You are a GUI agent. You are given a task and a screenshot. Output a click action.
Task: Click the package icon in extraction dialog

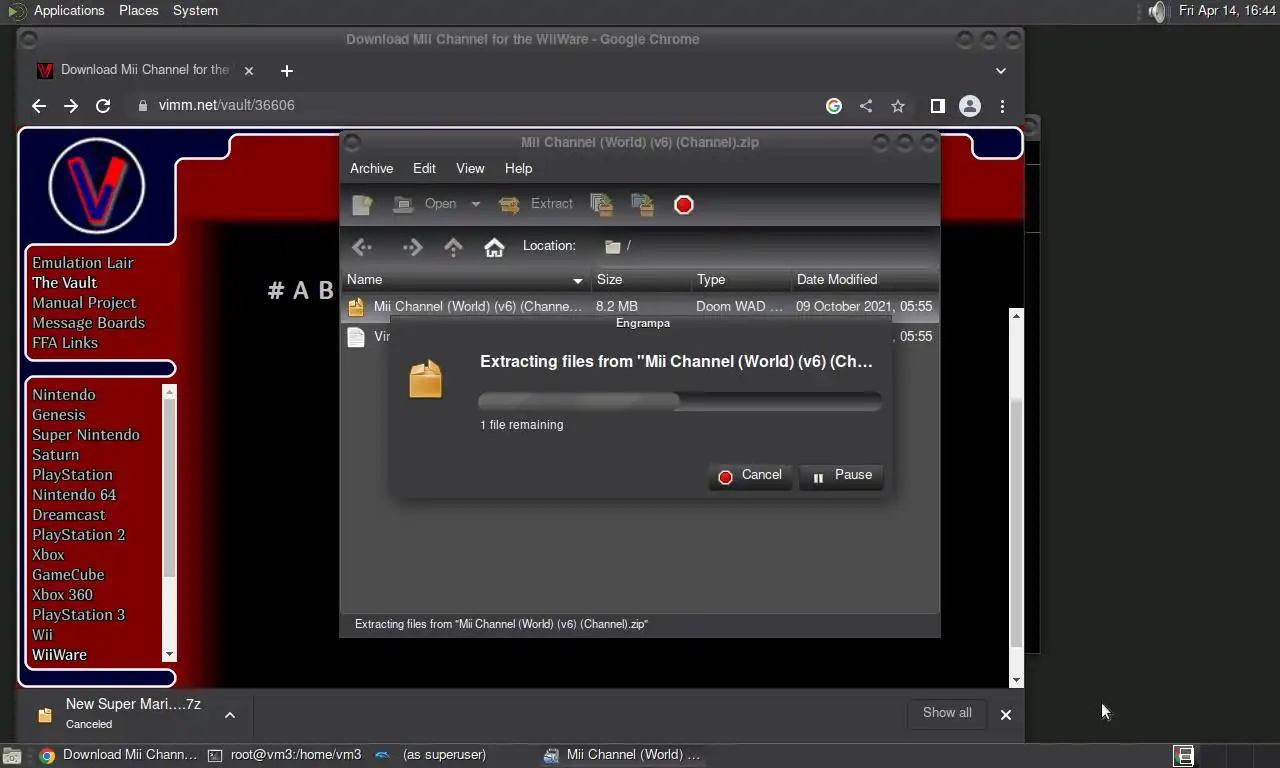[425, 380]
